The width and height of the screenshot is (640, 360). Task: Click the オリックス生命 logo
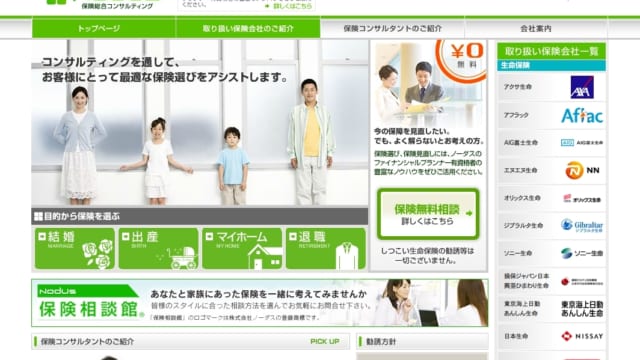(582, 198)
